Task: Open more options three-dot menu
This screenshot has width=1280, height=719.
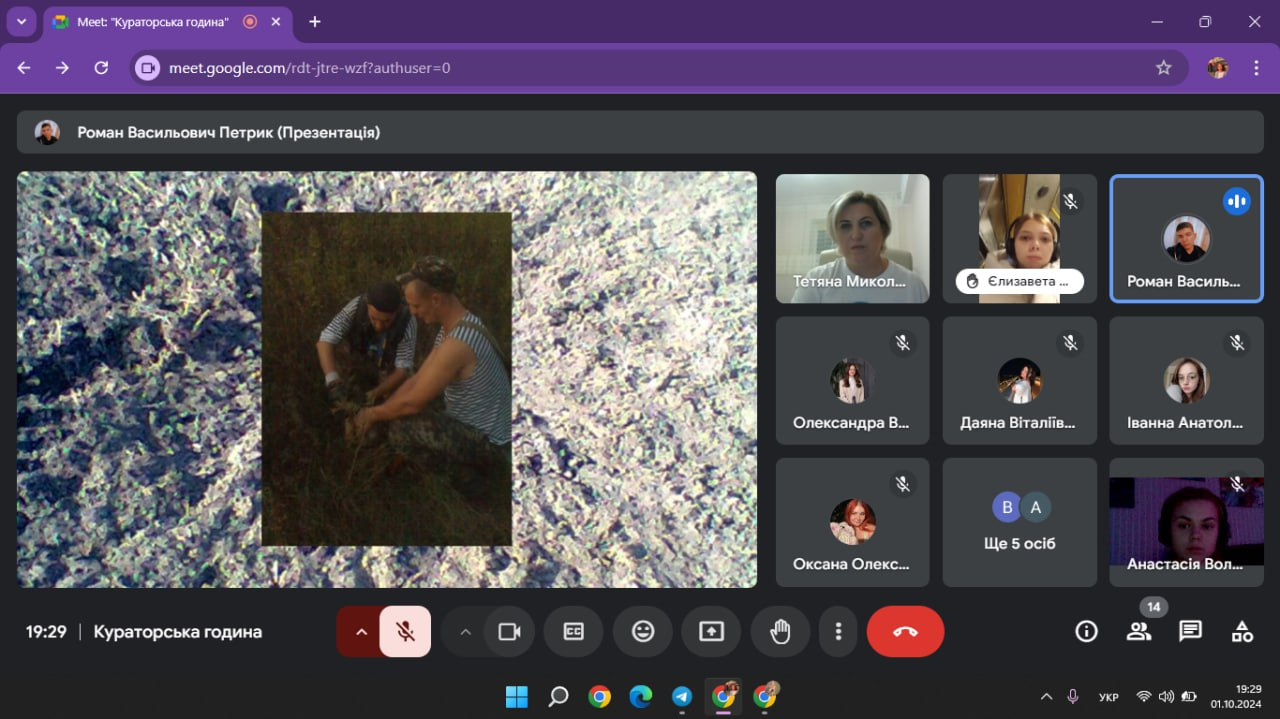Action: 838,632
